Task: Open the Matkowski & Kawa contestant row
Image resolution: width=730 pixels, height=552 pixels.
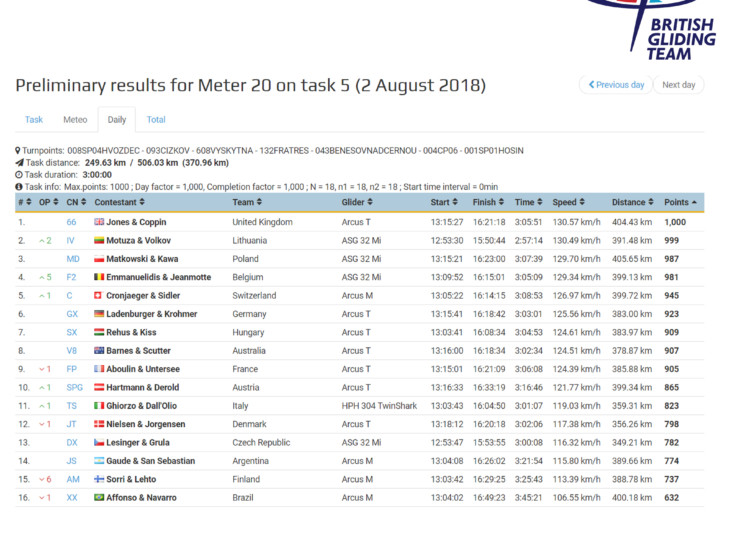Action: [145, 259]
